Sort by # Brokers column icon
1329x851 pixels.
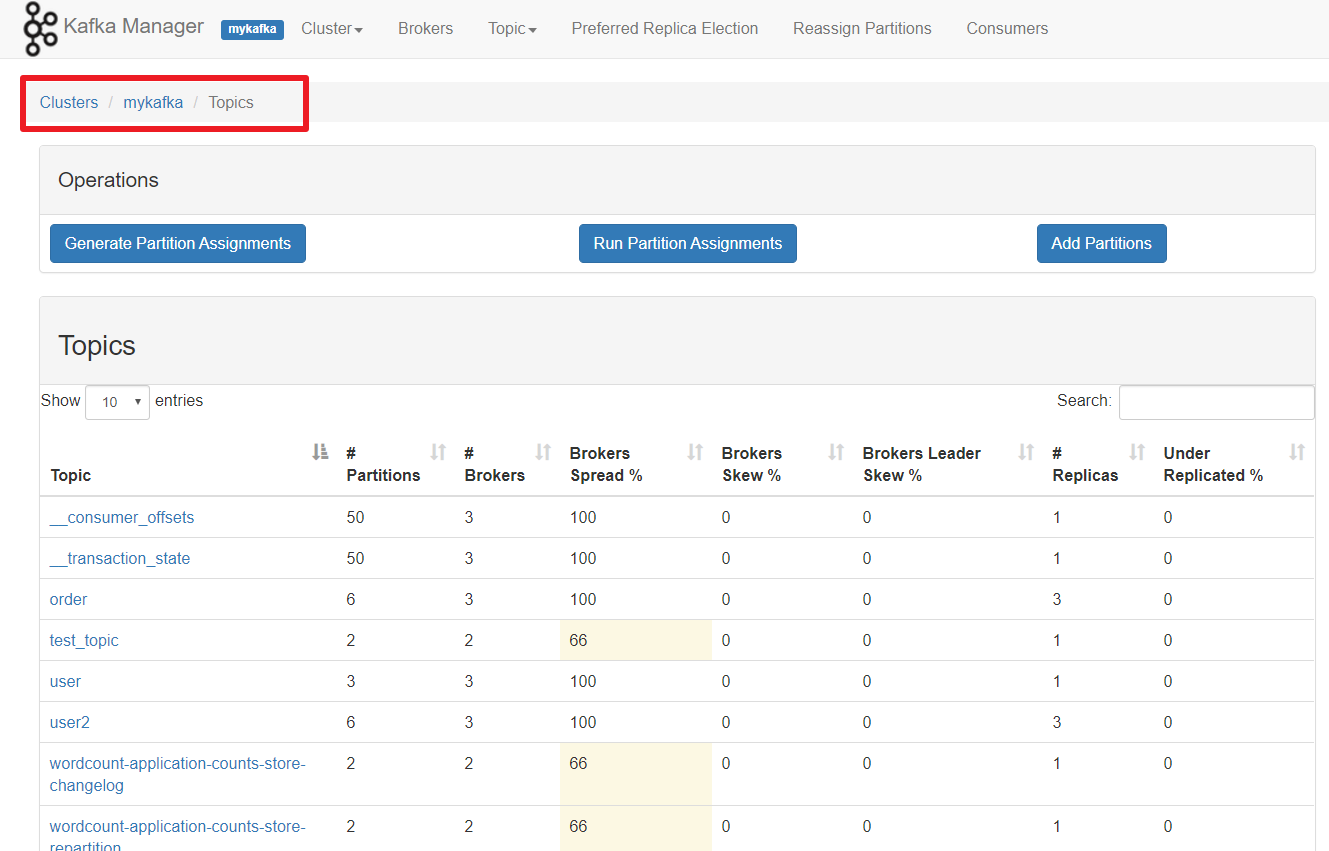543,452
